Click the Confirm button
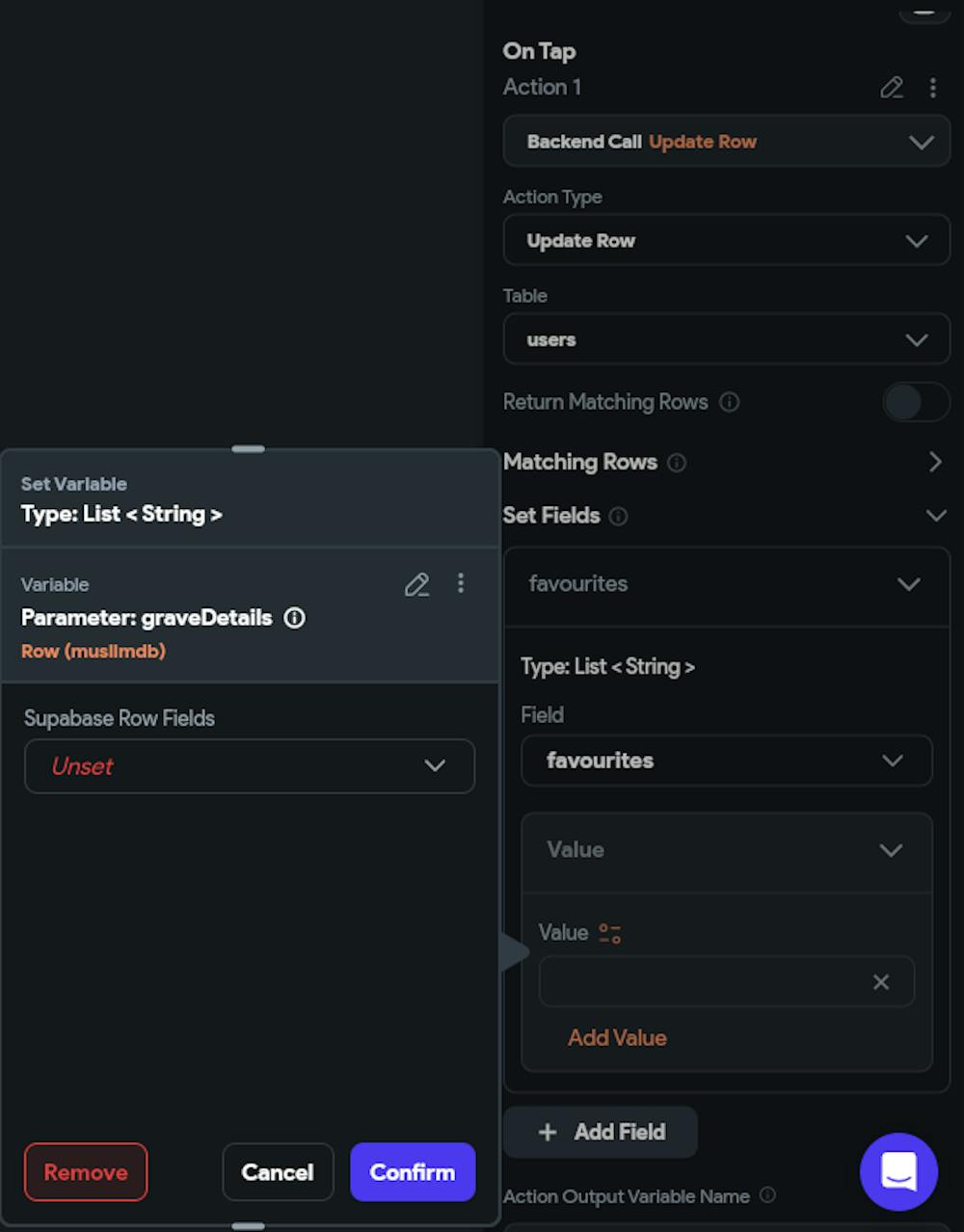964x1232 pixels. tap(413, 1172)
